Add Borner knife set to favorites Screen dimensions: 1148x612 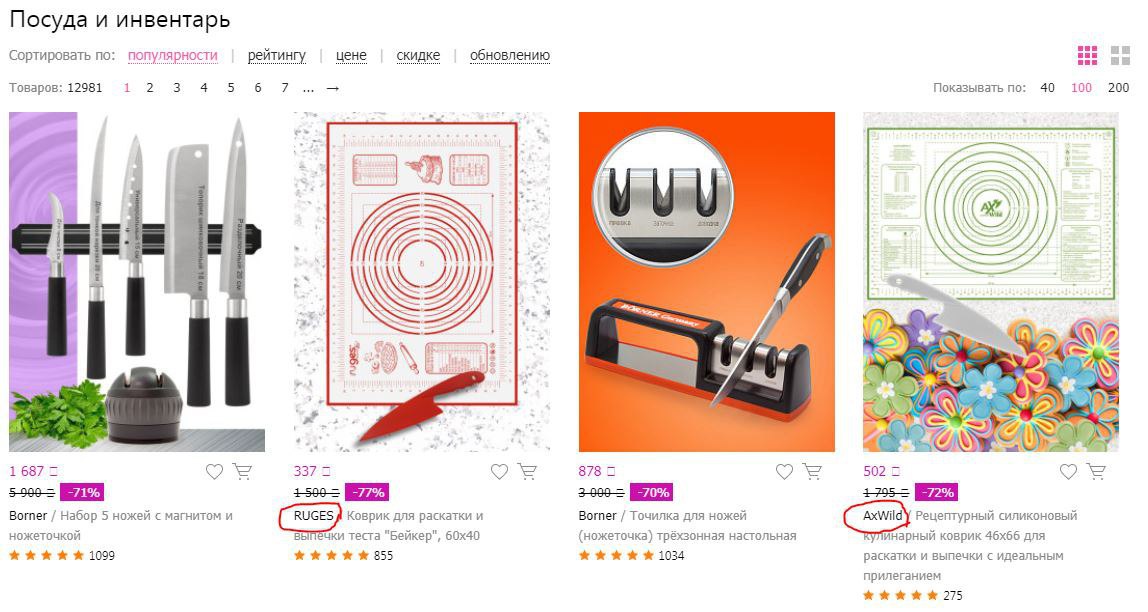214,471
